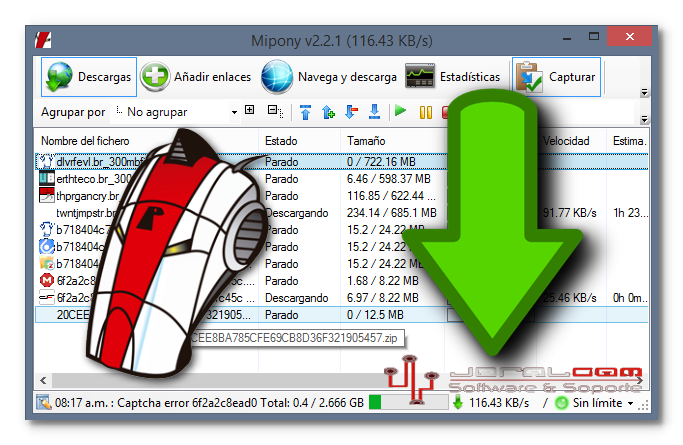Click the host icon of the dlvrfevl.br row
The width and height of the screenshot is (683, 445).
46,162
